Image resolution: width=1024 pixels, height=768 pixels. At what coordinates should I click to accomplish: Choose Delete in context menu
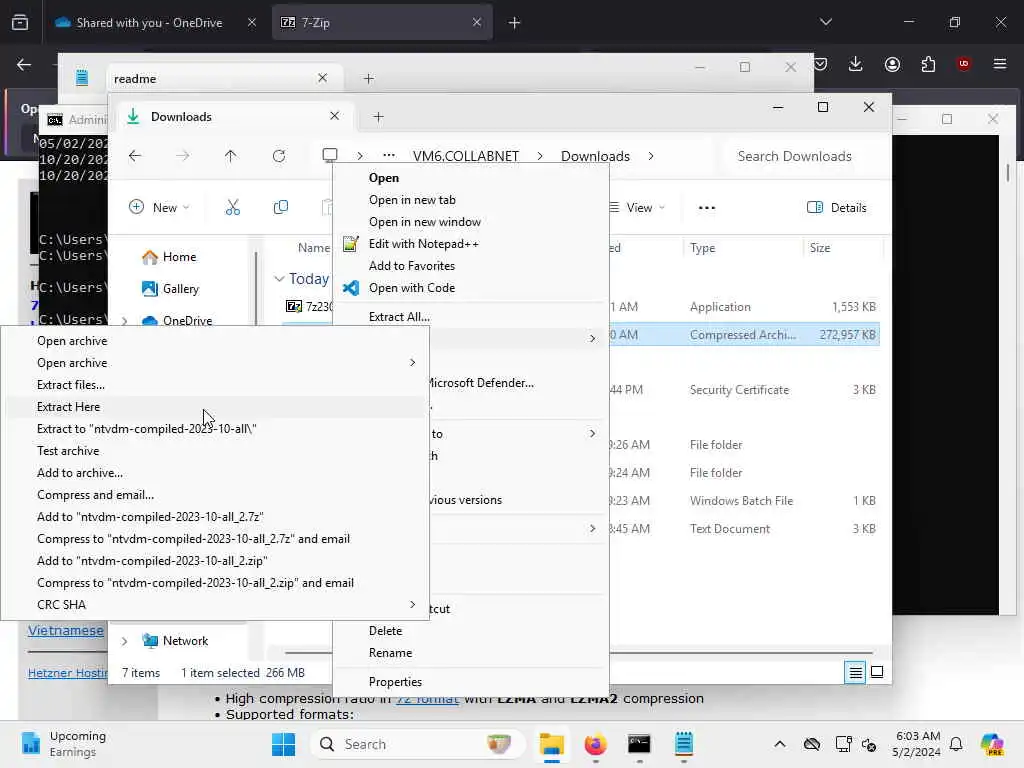471,631
